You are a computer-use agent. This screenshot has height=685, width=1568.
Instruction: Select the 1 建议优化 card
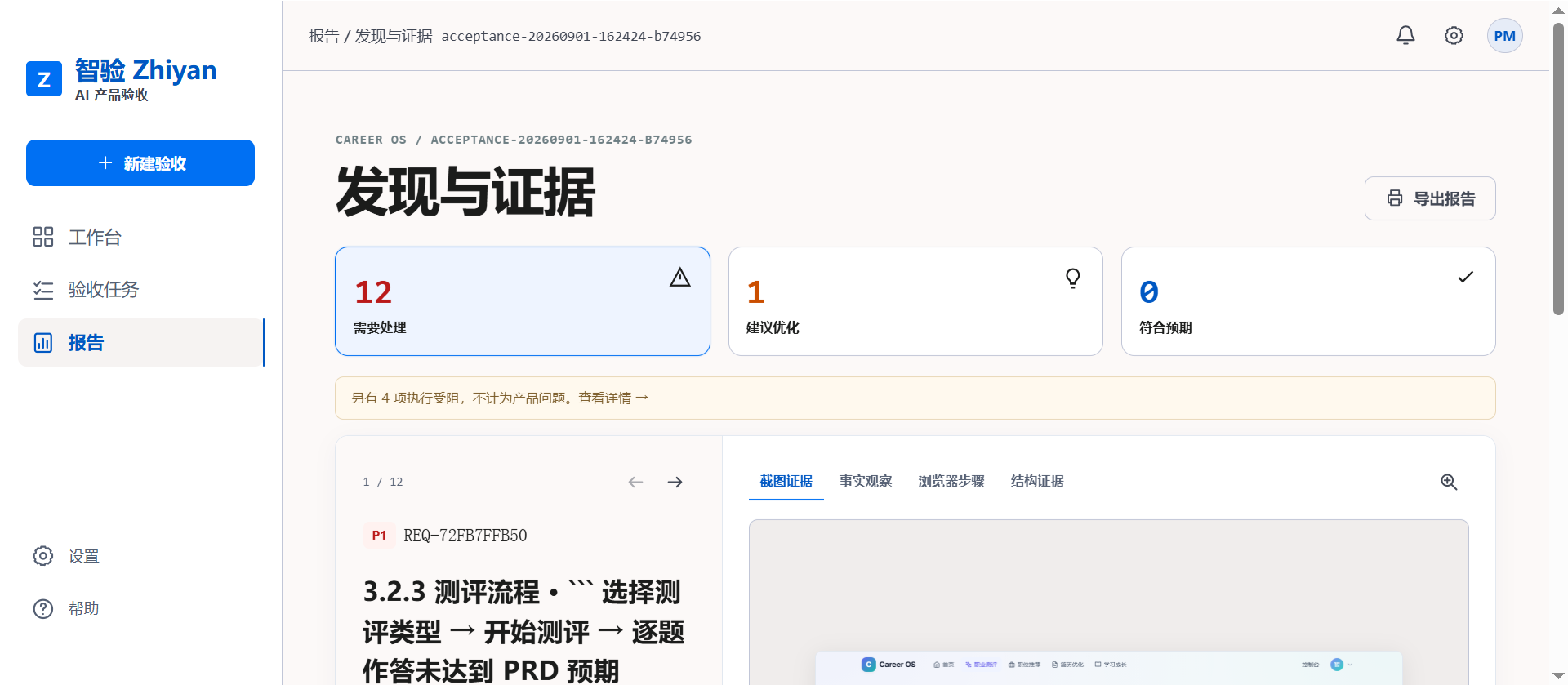(915, 301)
